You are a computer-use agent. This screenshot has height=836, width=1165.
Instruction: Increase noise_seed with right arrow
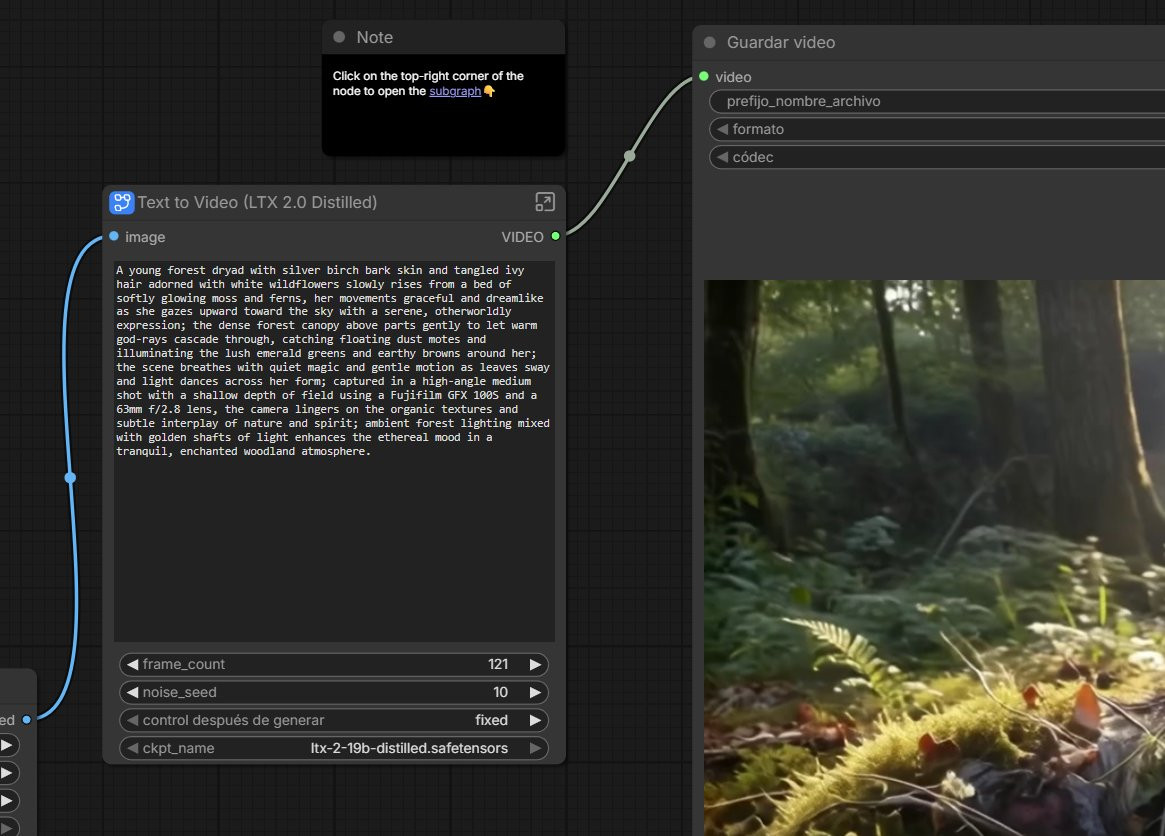(535, 692)
